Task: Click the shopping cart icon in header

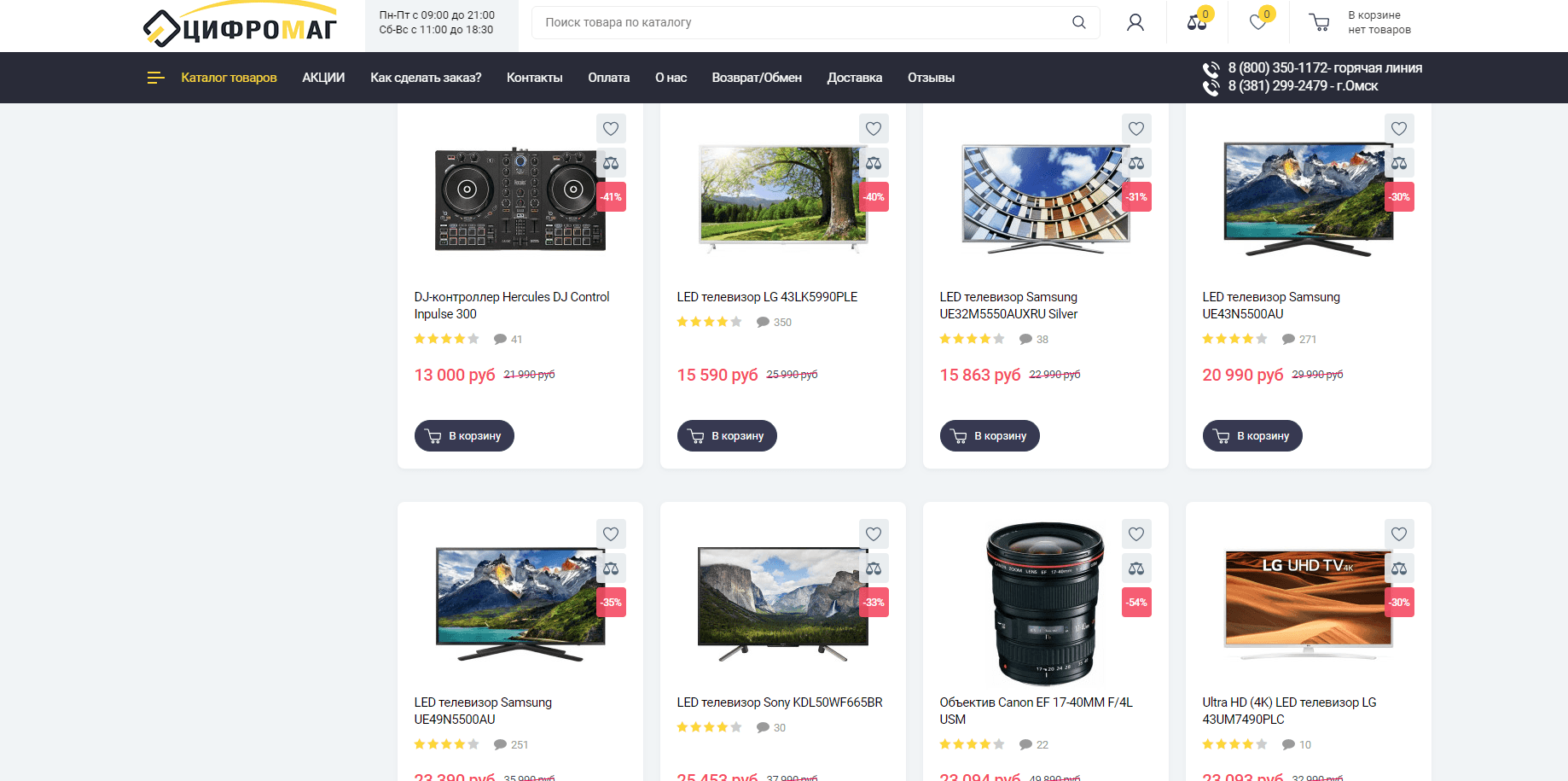Action: (1319, 23)
